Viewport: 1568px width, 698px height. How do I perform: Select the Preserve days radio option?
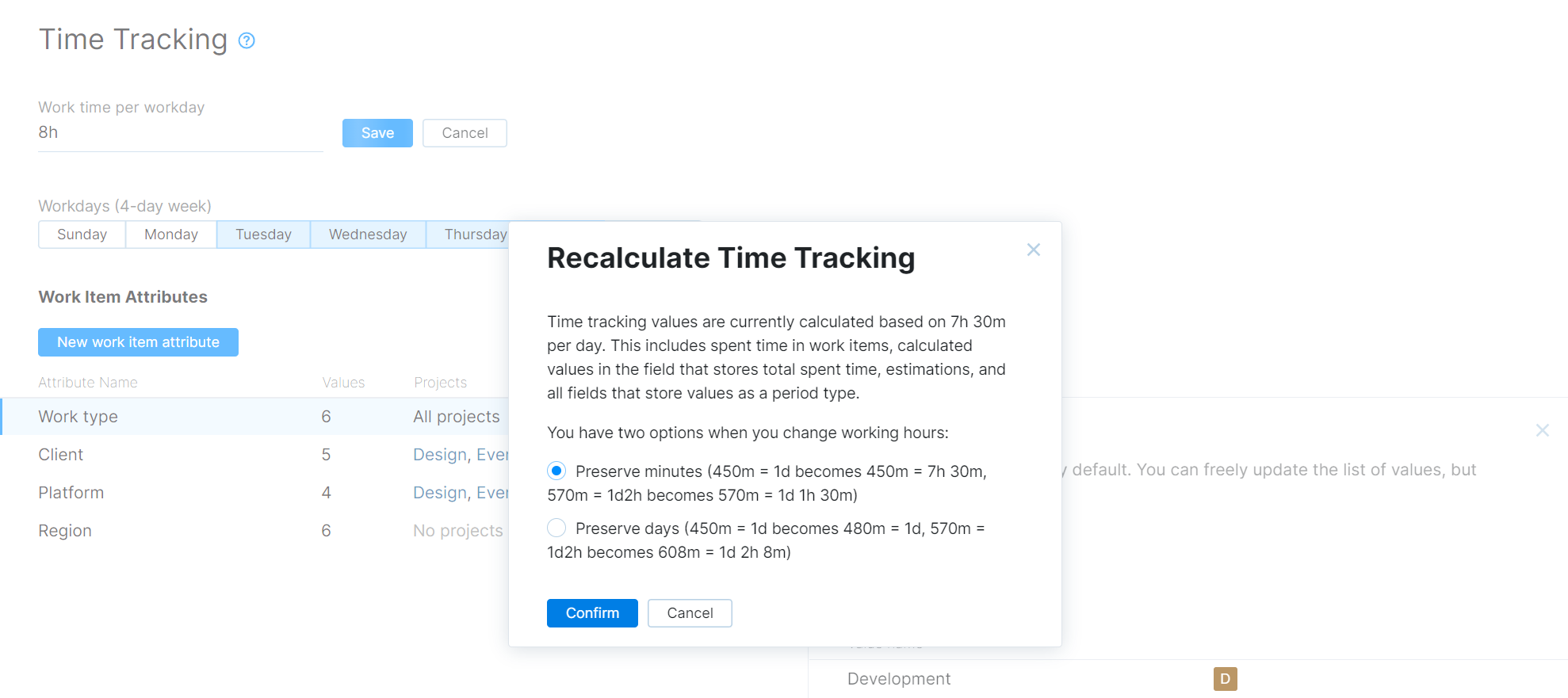pos(556,528)
